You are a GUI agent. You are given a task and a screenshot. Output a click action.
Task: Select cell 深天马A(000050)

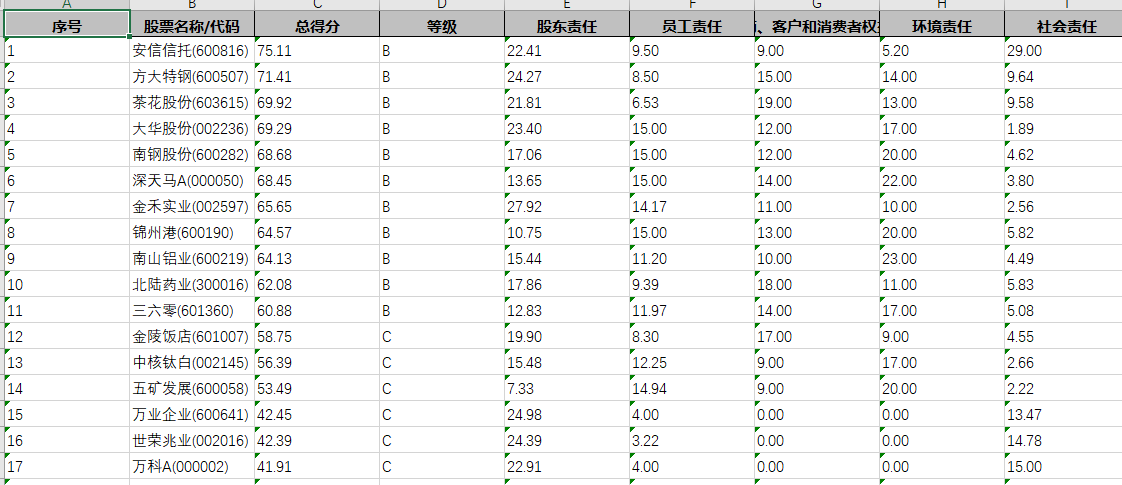pyautogui.click(x=192, y=180)
